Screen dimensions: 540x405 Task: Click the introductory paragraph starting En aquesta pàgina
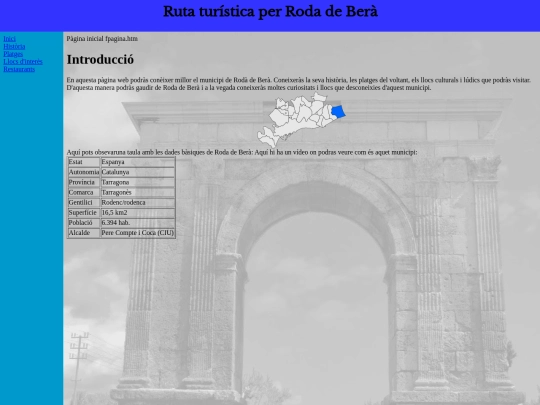click(x=299, y=84)
